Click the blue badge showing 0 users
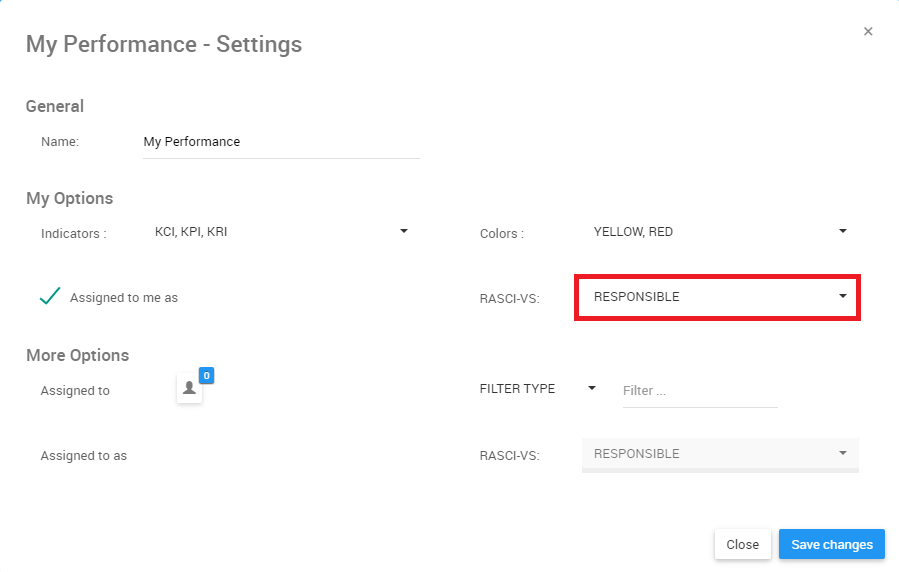The width and height of the screenshot is (899, 572). (x=206, y=376)
